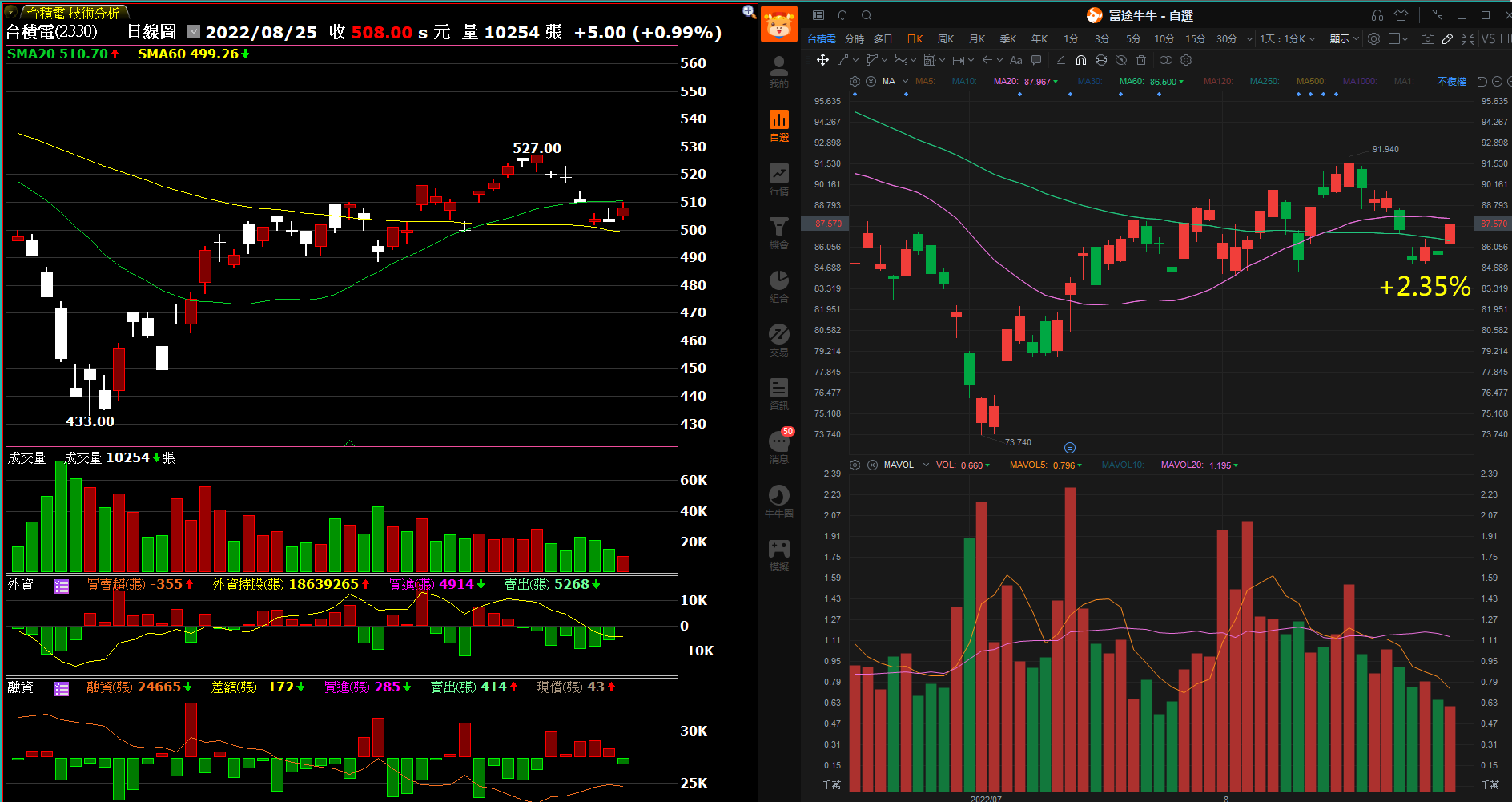Click the 不復權 adjustment button

click(x=1451, y=81)
